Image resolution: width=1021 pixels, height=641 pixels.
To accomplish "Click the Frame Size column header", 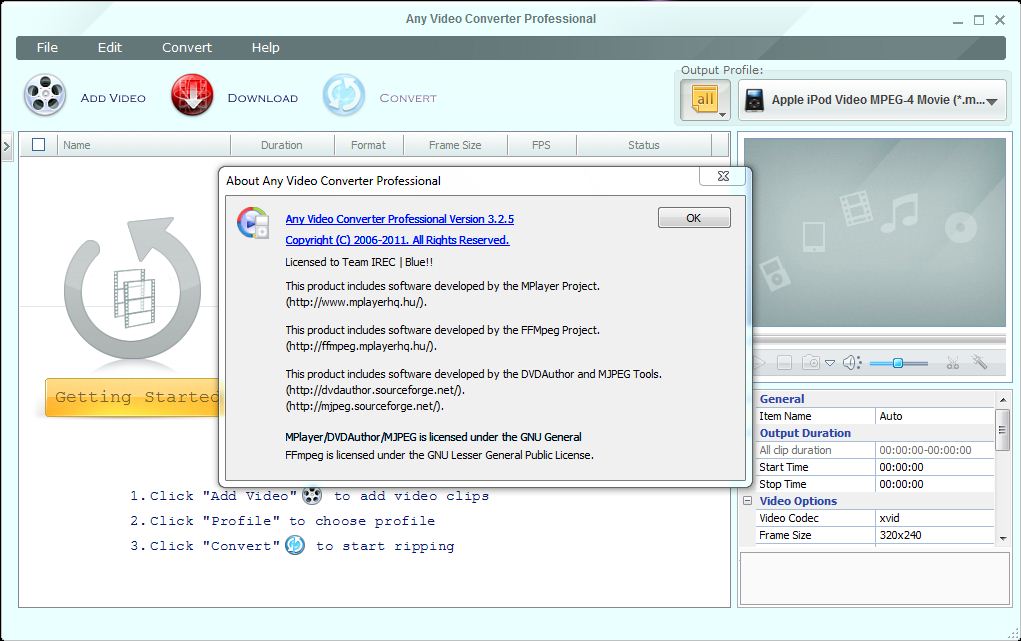I will point(455,145).
